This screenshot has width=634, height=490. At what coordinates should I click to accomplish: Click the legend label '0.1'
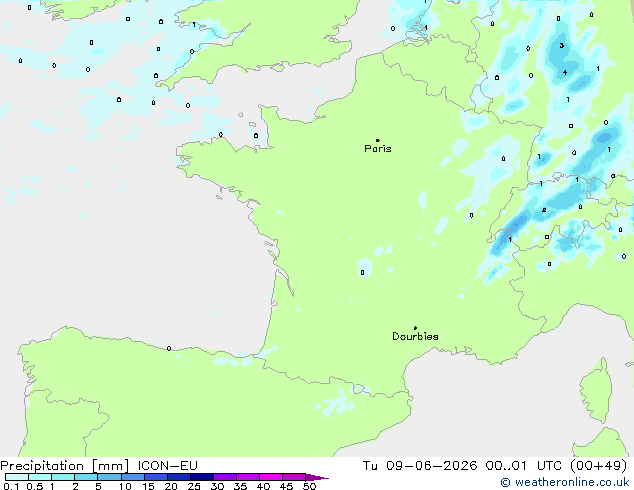(x=11, y=486)
